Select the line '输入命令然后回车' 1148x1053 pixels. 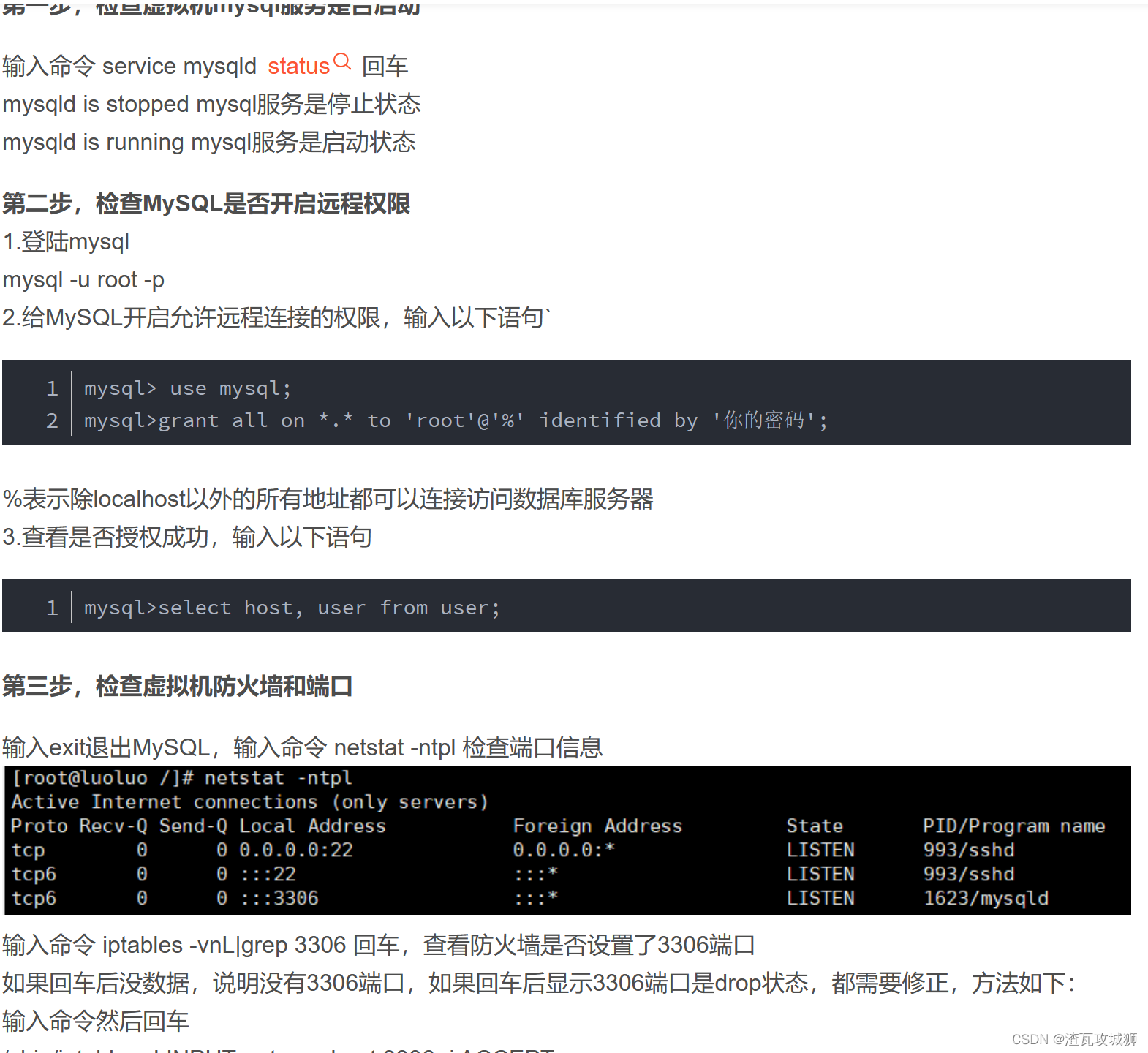[x=96, y=1021]
